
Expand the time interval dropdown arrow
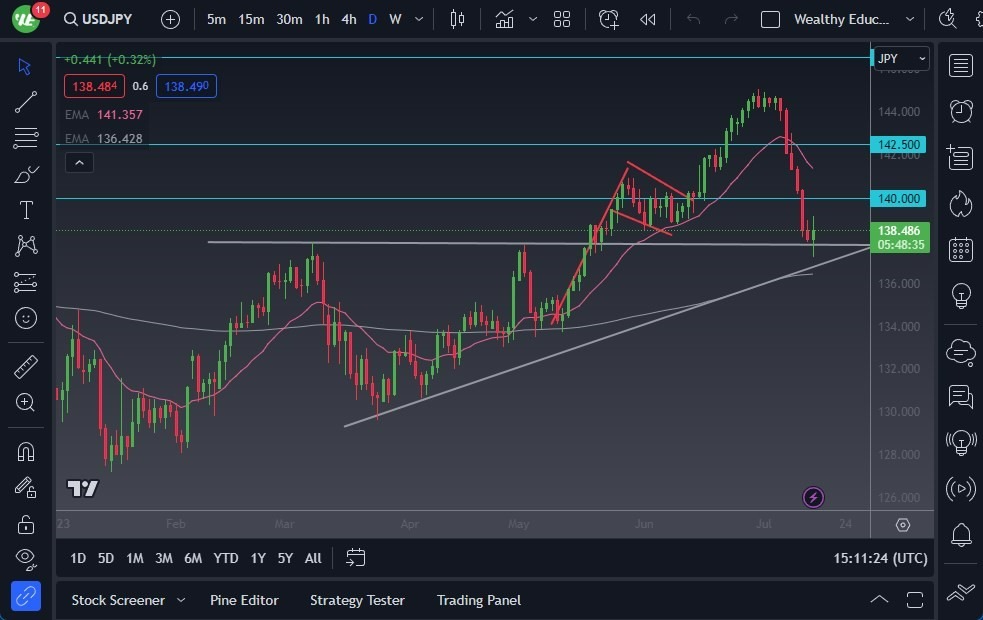[x=420, y=19]
